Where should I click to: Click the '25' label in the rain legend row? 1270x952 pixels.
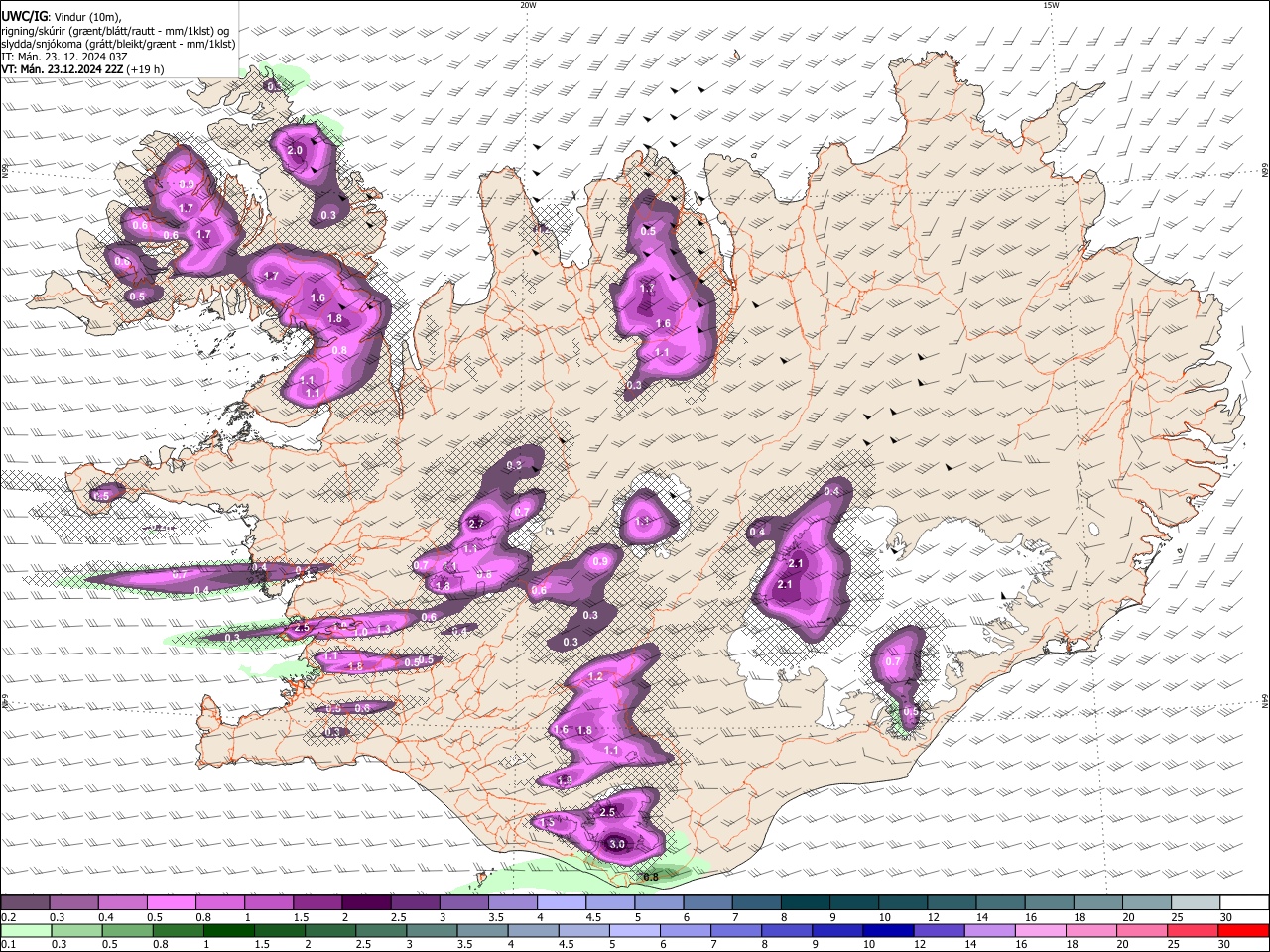click(x=1176, y=945)
